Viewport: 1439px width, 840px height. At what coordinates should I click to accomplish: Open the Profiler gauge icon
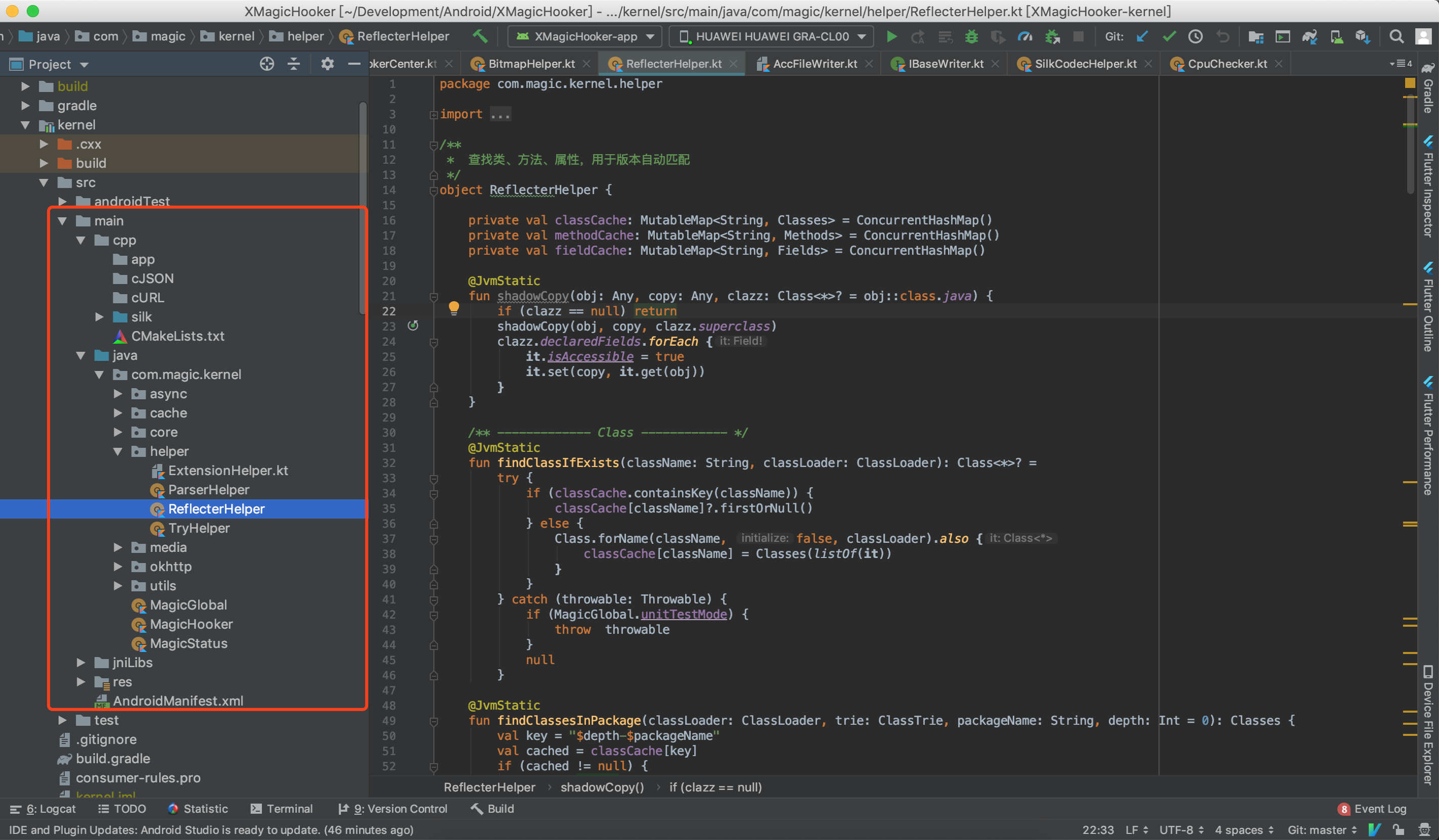pyautogui.click(x=1025, y=36)
